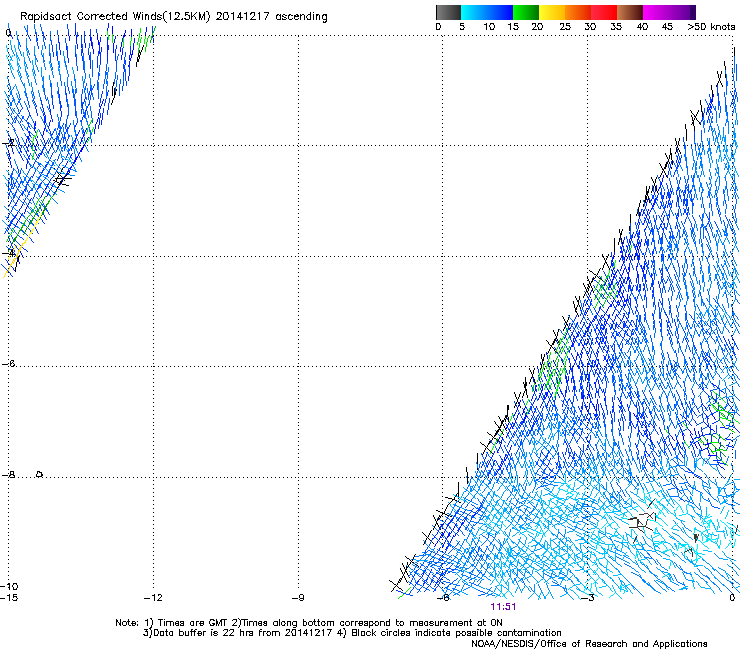Image resolution: width=740 pixels, height=650 pixels.
Task: Click the dark purple 45-50 knots color segment
Action: [682, 12]
